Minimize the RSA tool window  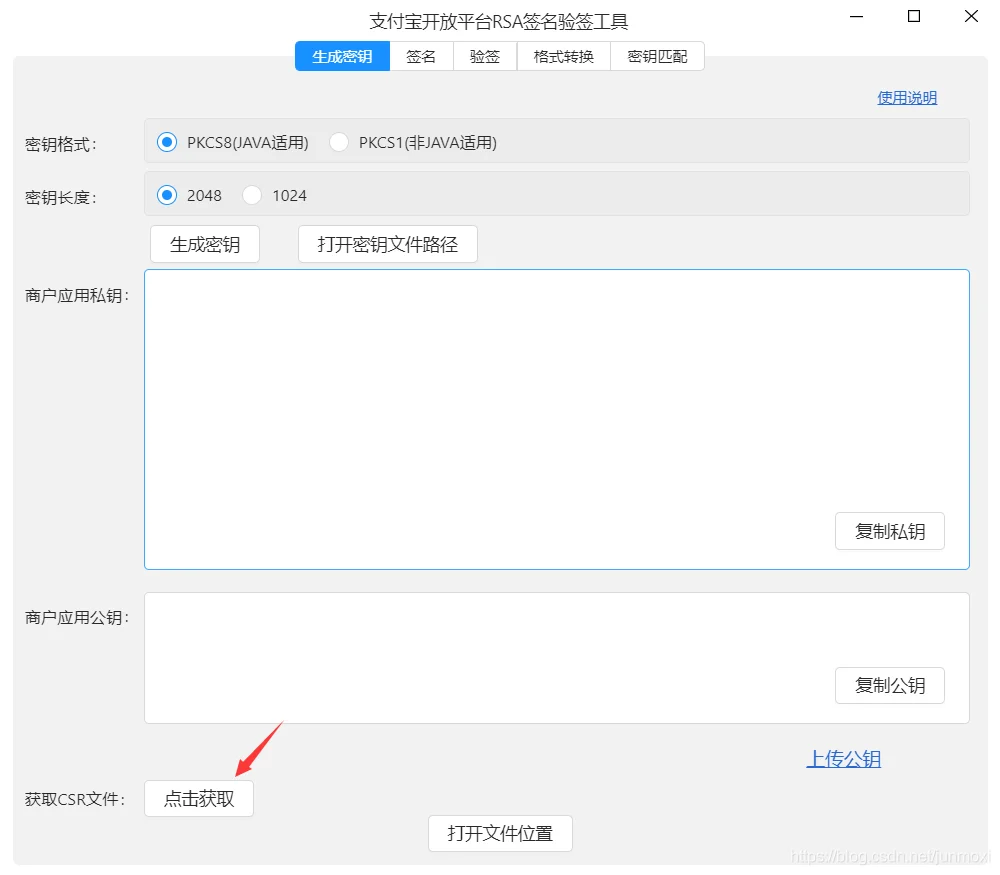pos(857,17)
